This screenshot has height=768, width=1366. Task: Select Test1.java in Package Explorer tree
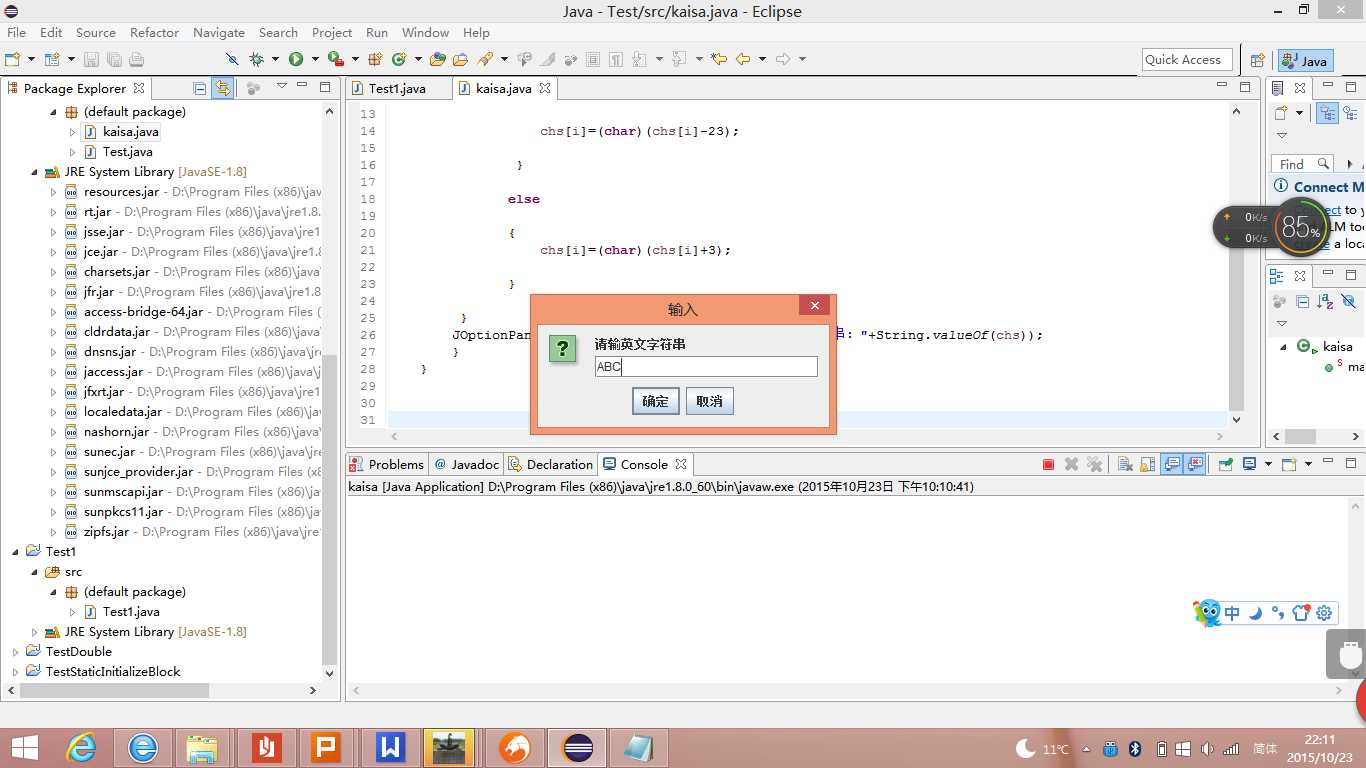tap(131, 612)
